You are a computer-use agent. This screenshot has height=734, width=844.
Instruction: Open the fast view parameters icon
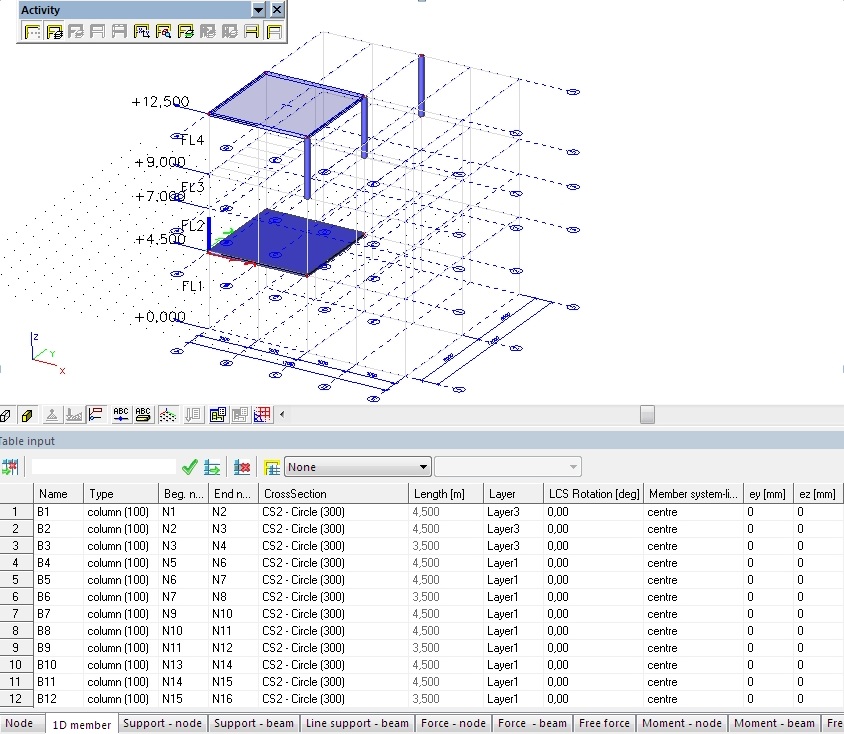(x=217, y=415)
